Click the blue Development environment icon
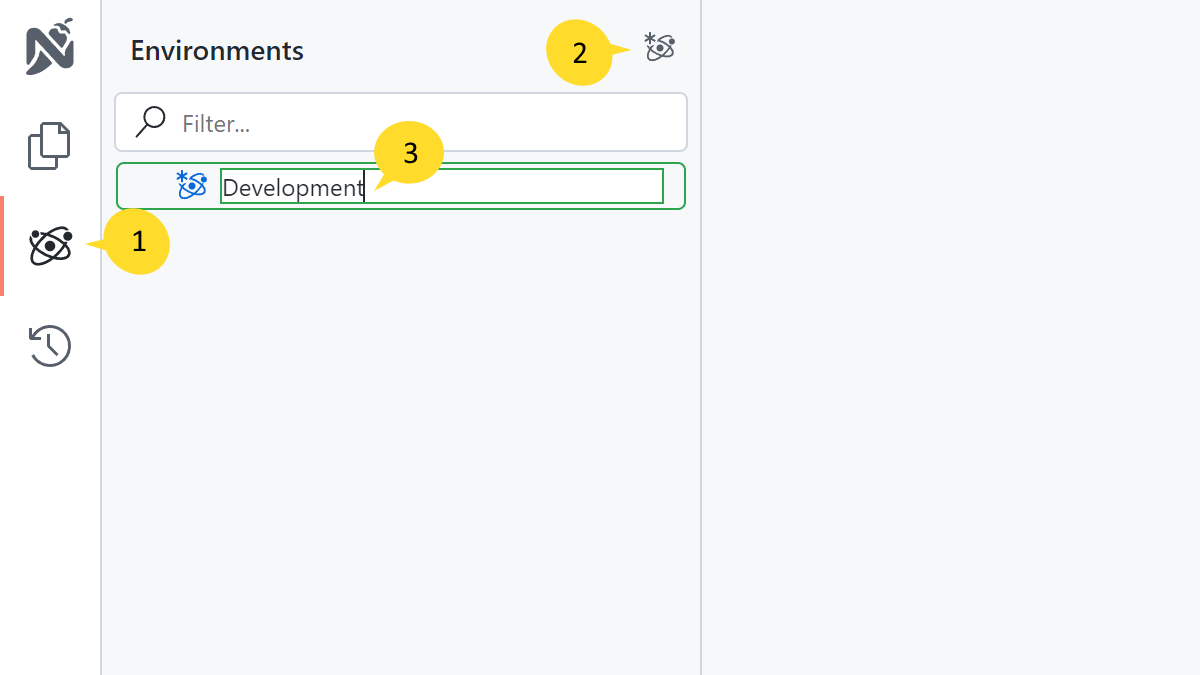The width and height of the screenshot is (1200, 675). pyautogui.click(x=191, y=185)
